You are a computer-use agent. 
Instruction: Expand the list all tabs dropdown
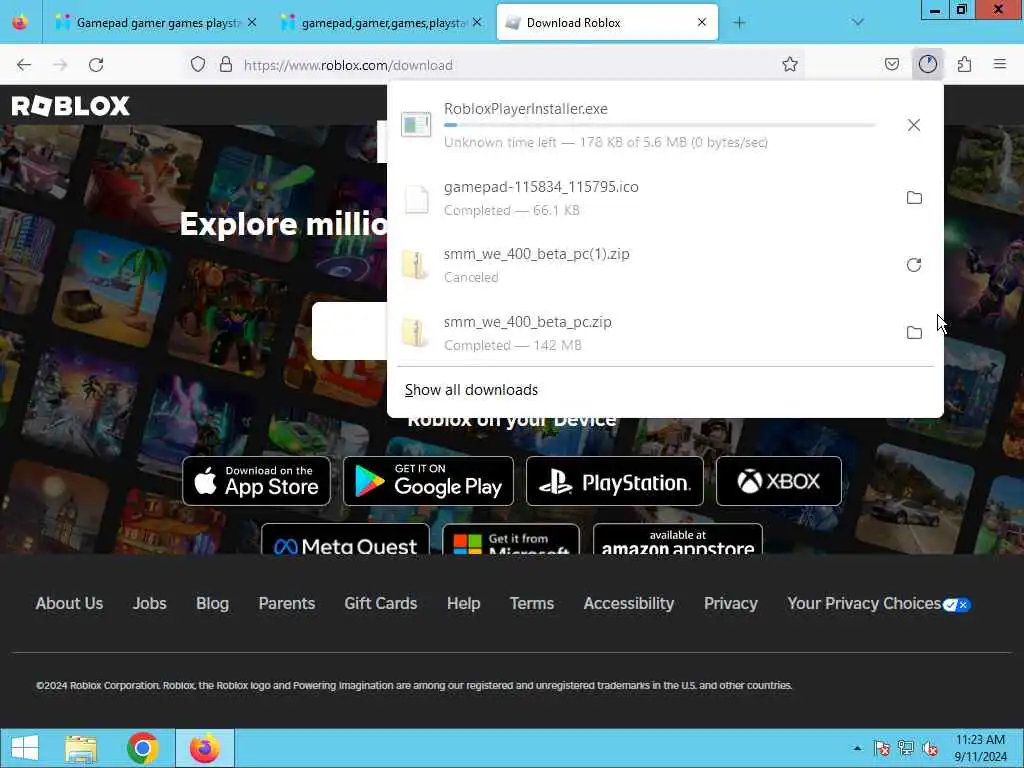[857, 23]
